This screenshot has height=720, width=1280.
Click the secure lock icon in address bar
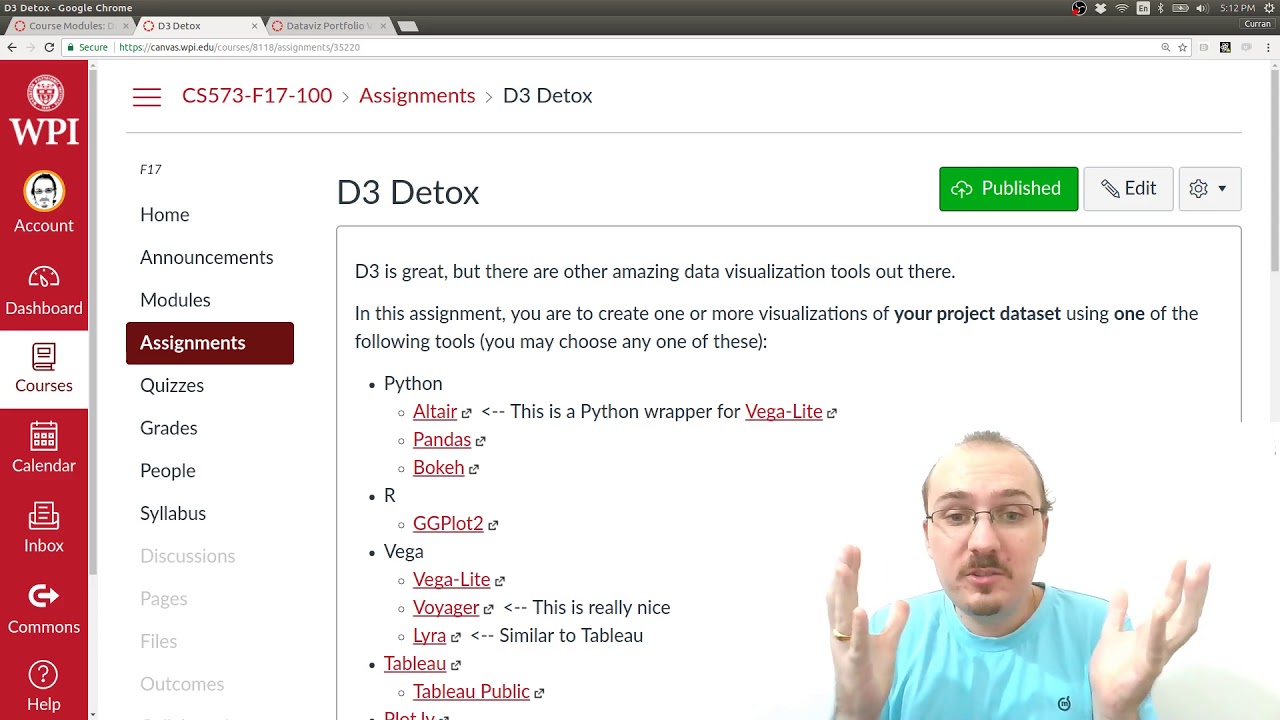tap(70, 47)
